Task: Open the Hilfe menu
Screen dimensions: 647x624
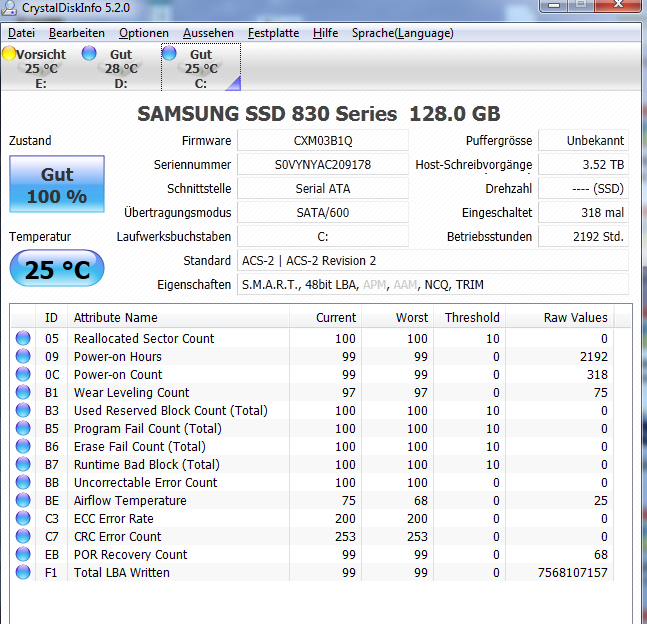Action: [326, 33]
